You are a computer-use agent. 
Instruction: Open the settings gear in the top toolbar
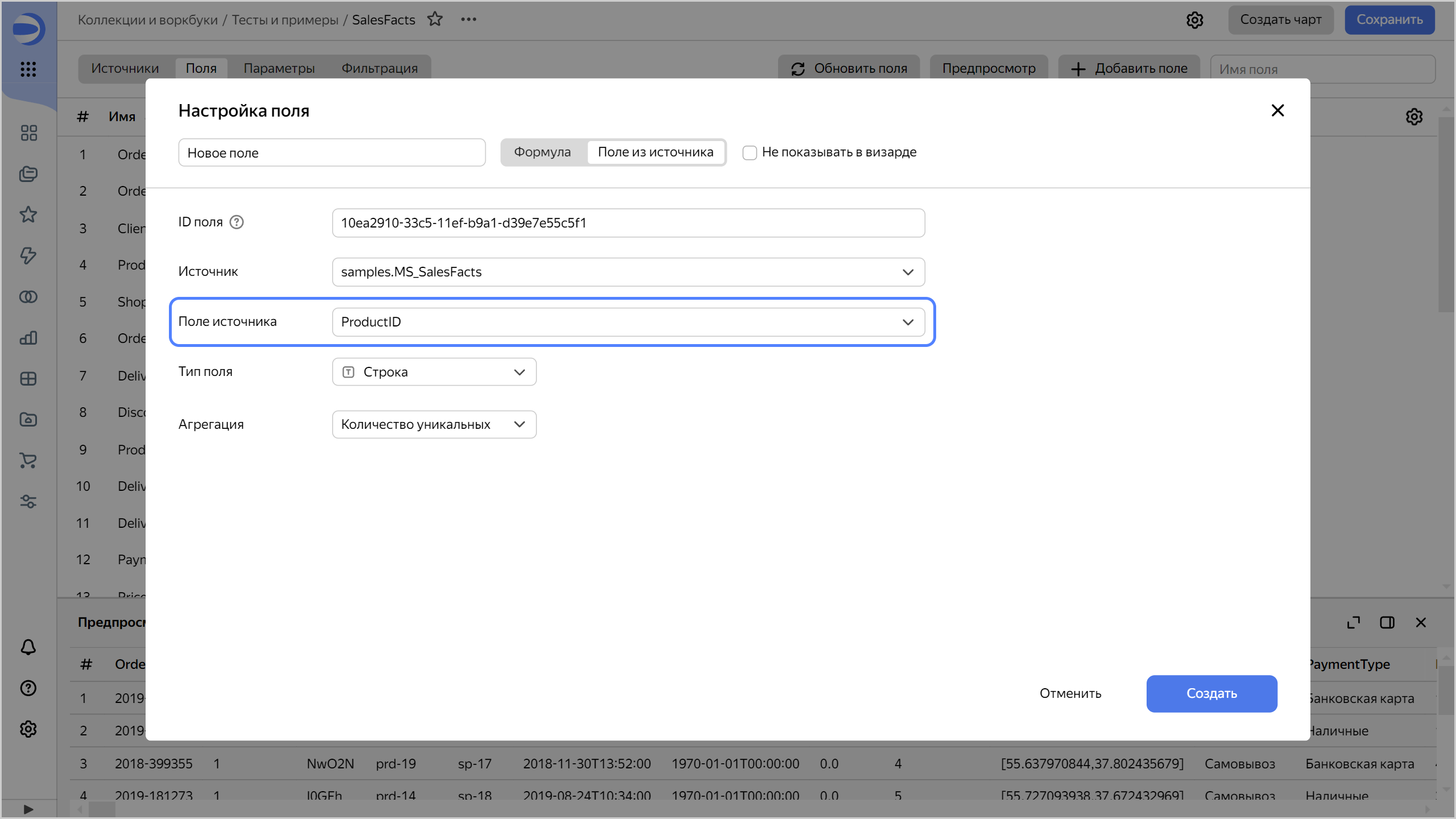coord(1195,19)
